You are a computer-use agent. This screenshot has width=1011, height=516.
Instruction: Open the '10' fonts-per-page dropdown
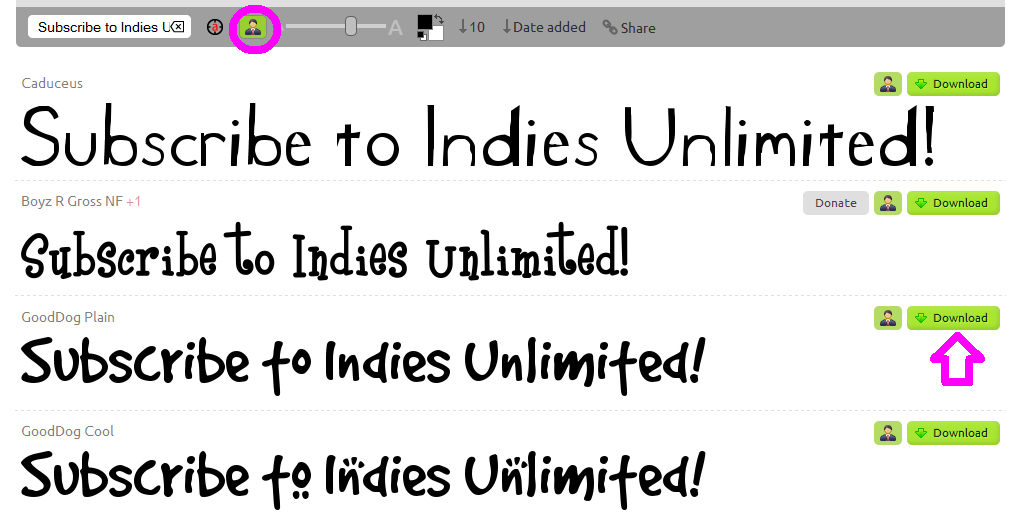click(471, 27)
